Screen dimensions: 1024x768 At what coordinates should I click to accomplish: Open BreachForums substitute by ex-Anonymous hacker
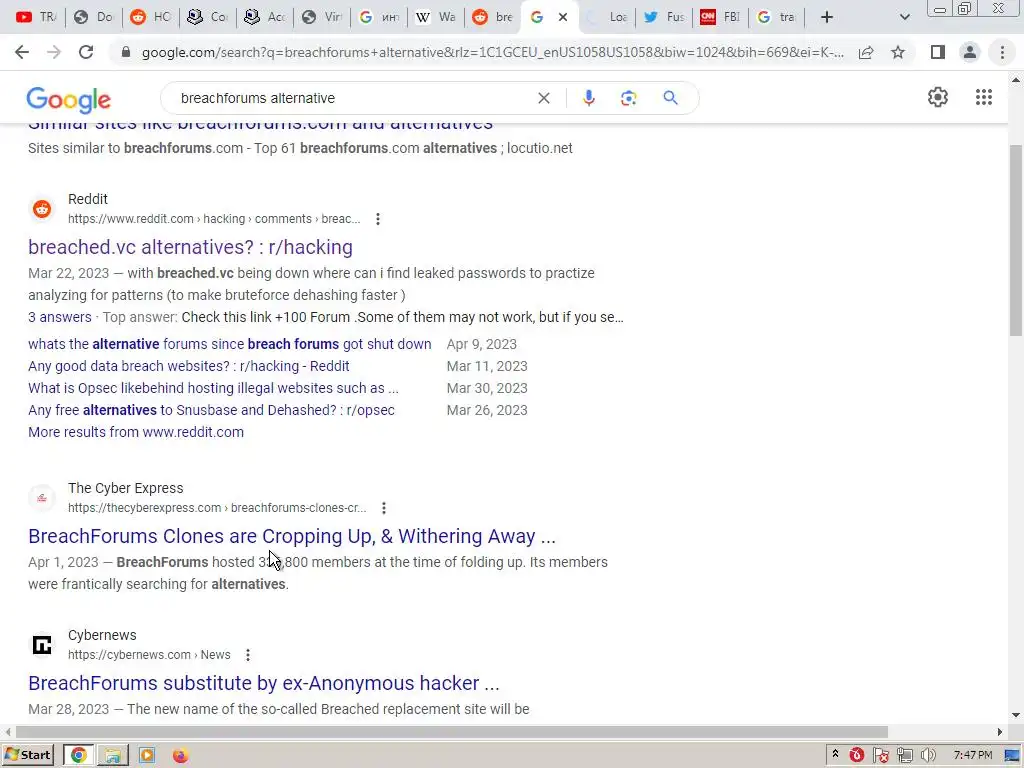point(264,683)
